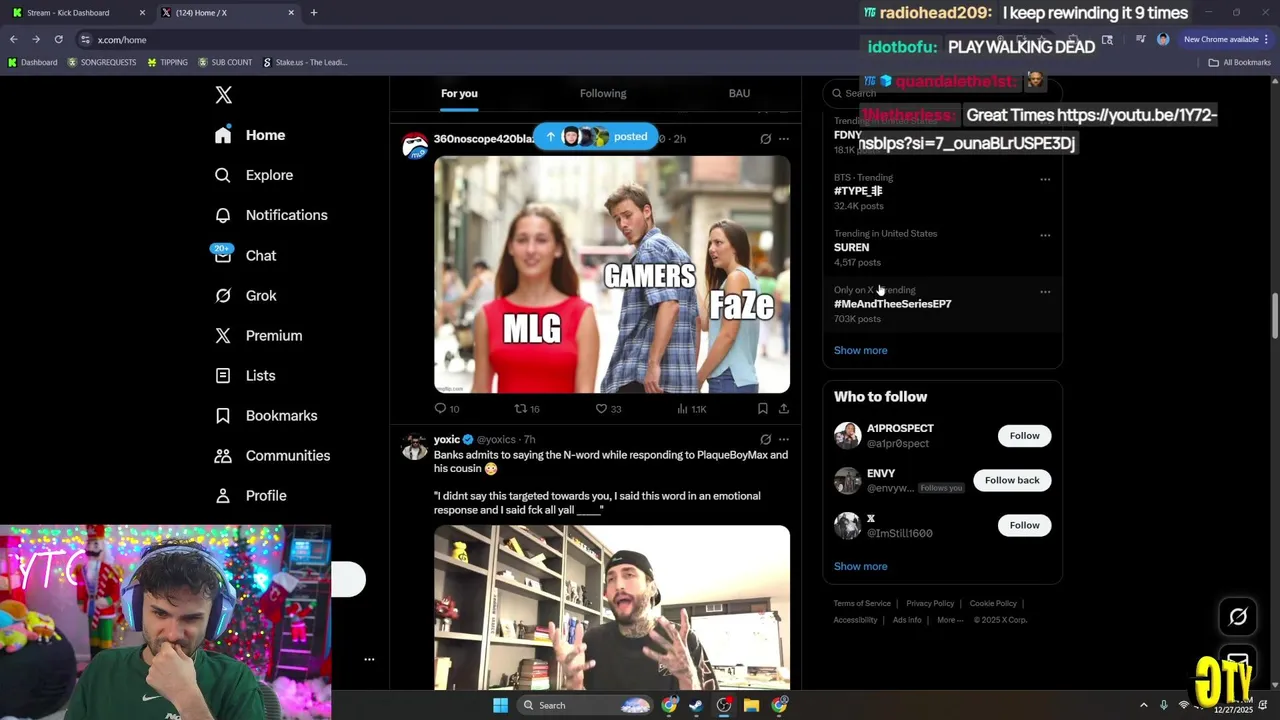The height and width of the screenshot is (720, 1280).
Task: Open Bookmarks in the sidebar
Action: click(267, 415)
